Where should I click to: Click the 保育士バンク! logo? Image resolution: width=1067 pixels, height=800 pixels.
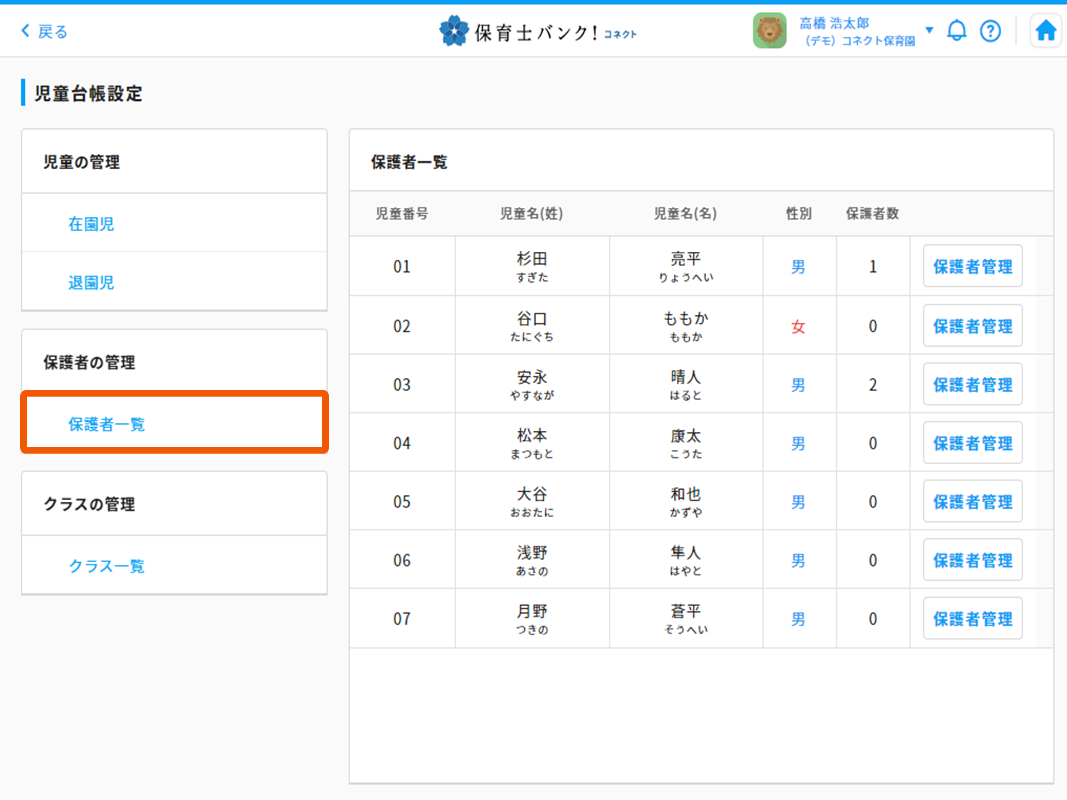click(537, 31)
